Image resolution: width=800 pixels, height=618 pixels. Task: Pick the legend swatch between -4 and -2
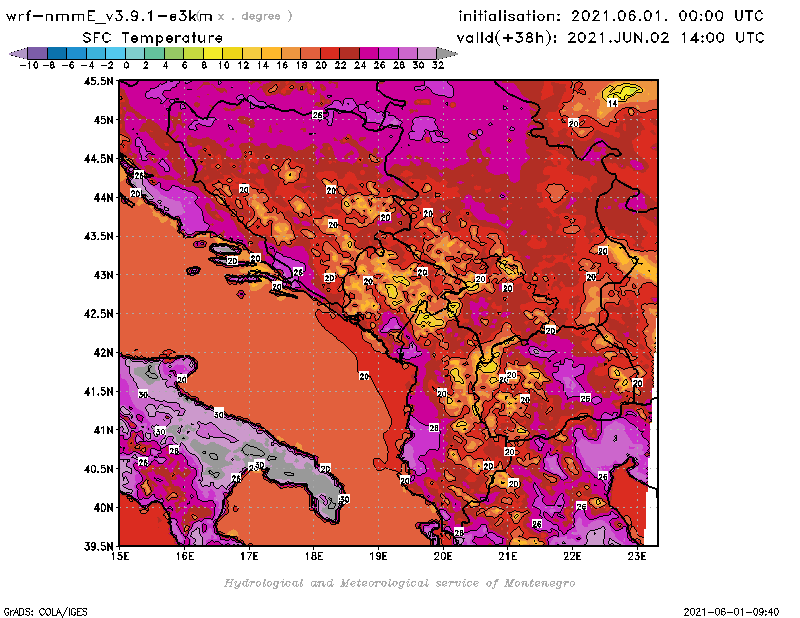95,53
